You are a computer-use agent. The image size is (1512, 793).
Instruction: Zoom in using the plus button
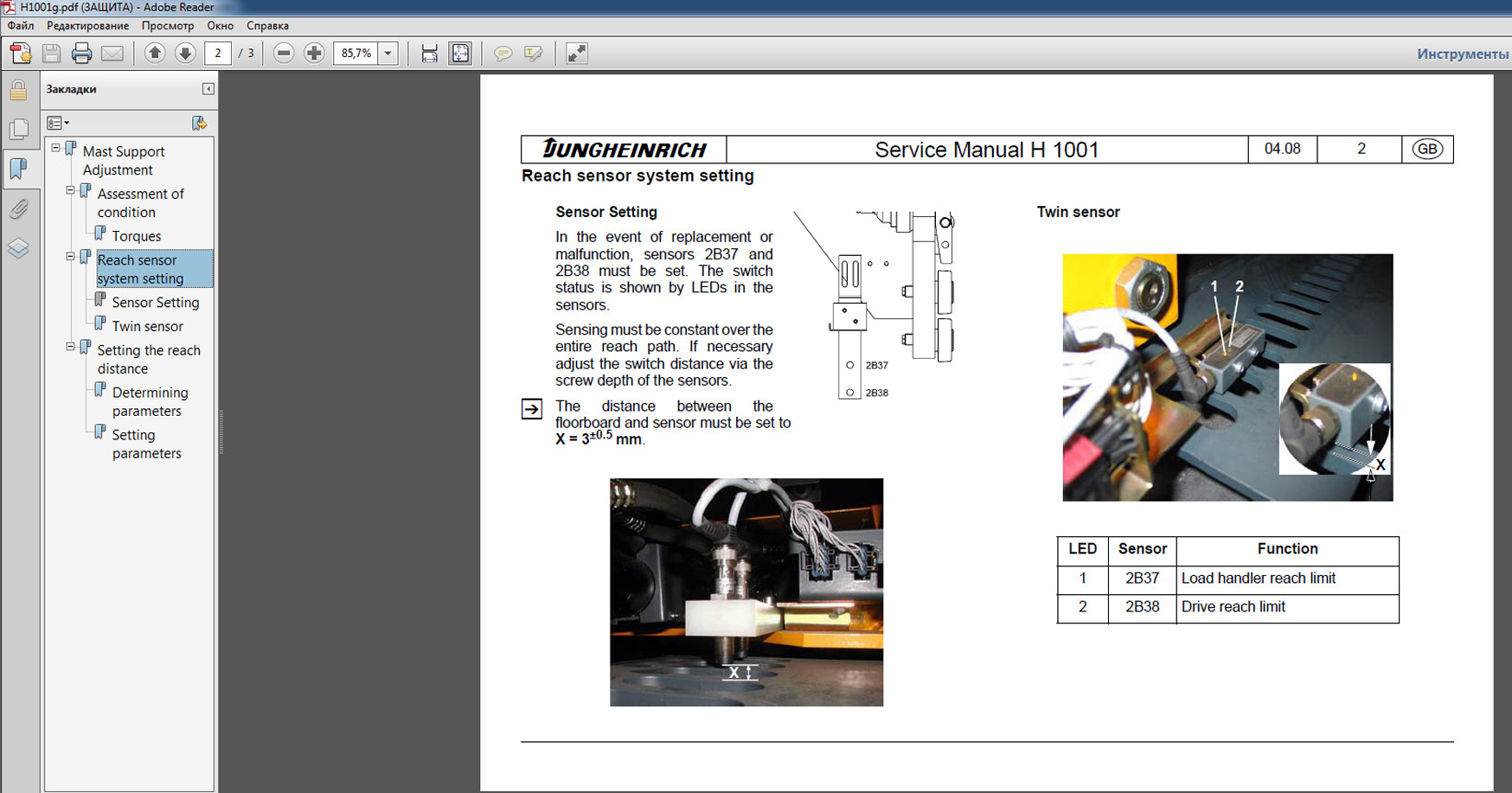tap(314, 54)
